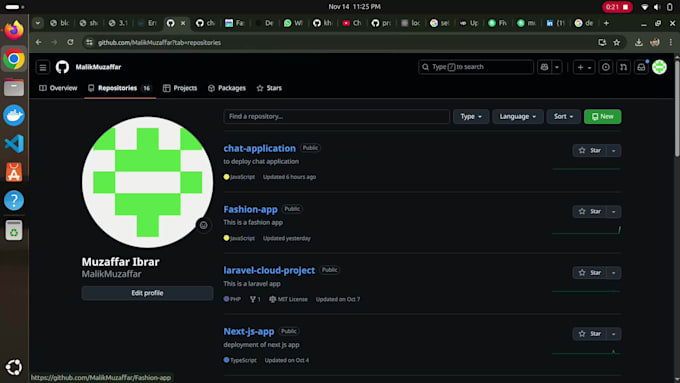Screen dimensions: 680x383
Task: Open the notifications inbox icon
Action: (641, 67)
